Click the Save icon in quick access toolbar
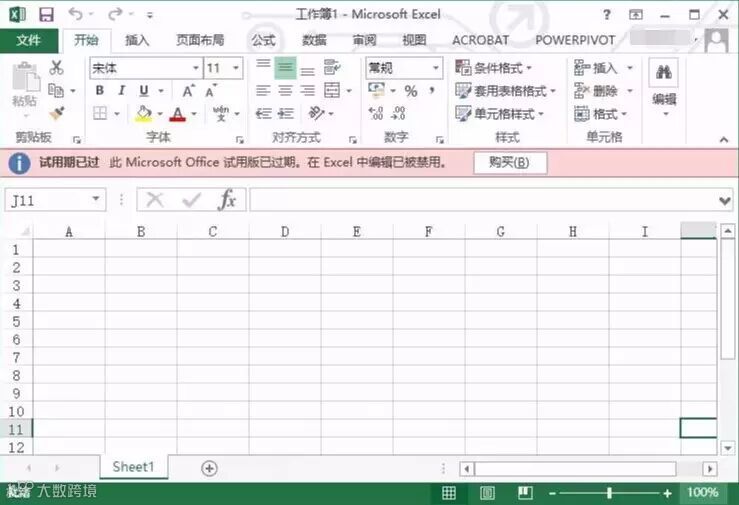This screenshot has height=505, width=739. point(46,14)
